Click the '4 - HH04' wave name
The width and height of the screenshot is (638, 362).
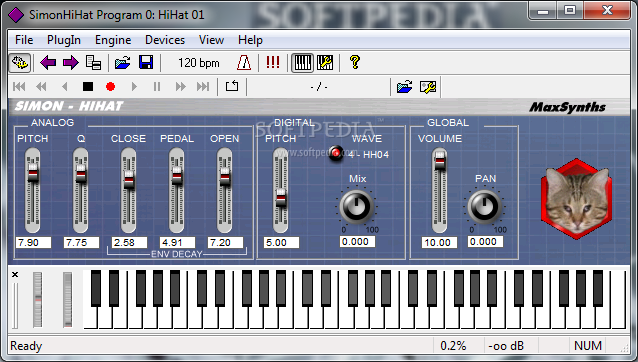click(x=368, y=155)
